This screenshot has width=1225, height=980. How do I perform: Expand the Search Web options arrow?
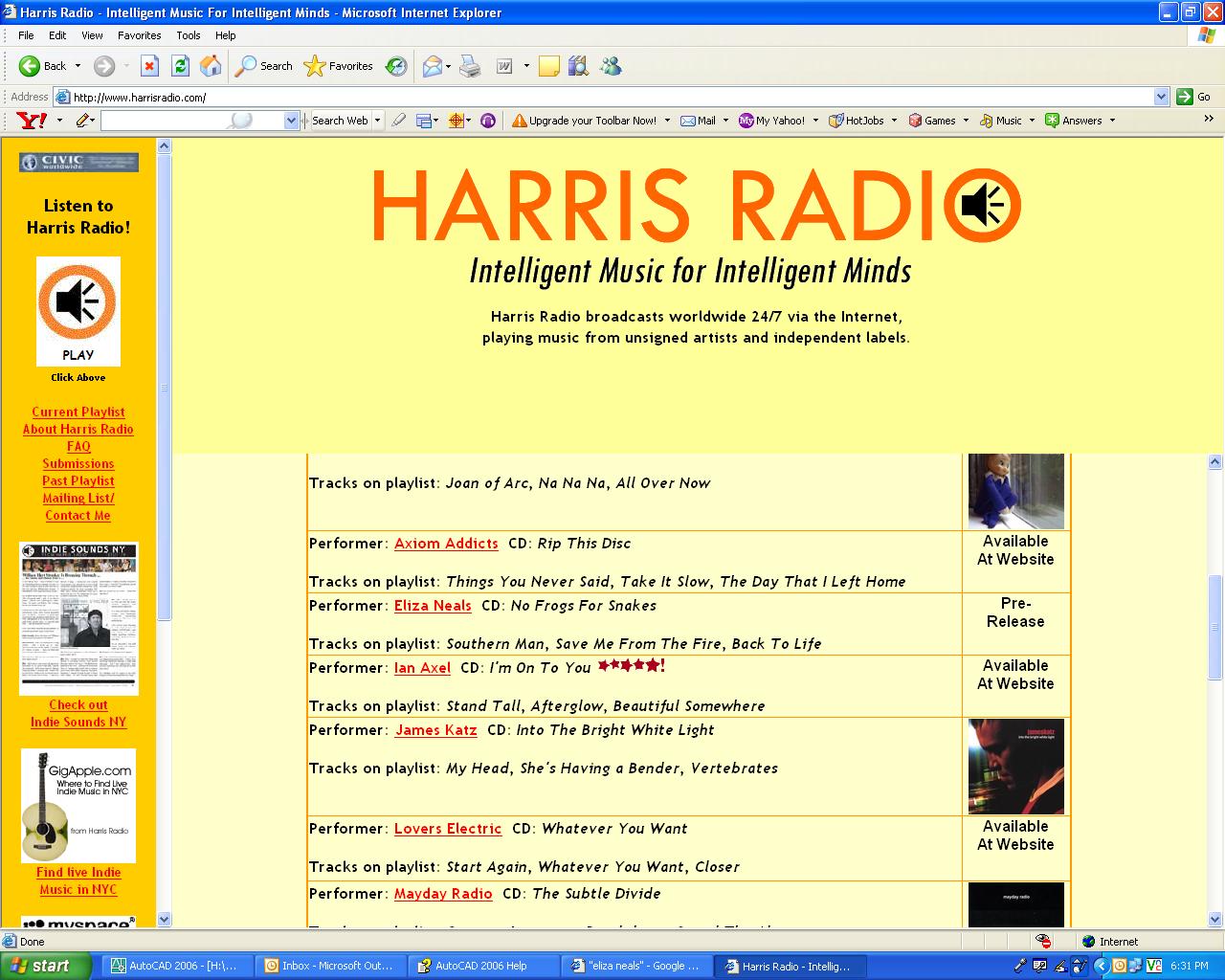378,121
